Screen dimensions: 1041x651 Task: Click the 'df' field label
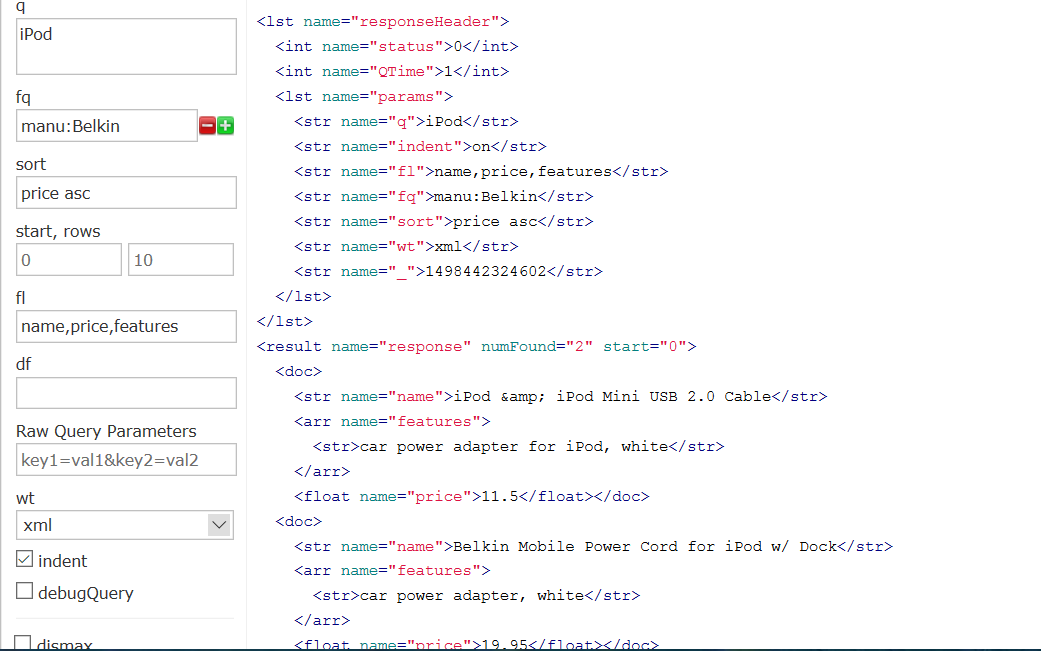(x=23, y=364)
